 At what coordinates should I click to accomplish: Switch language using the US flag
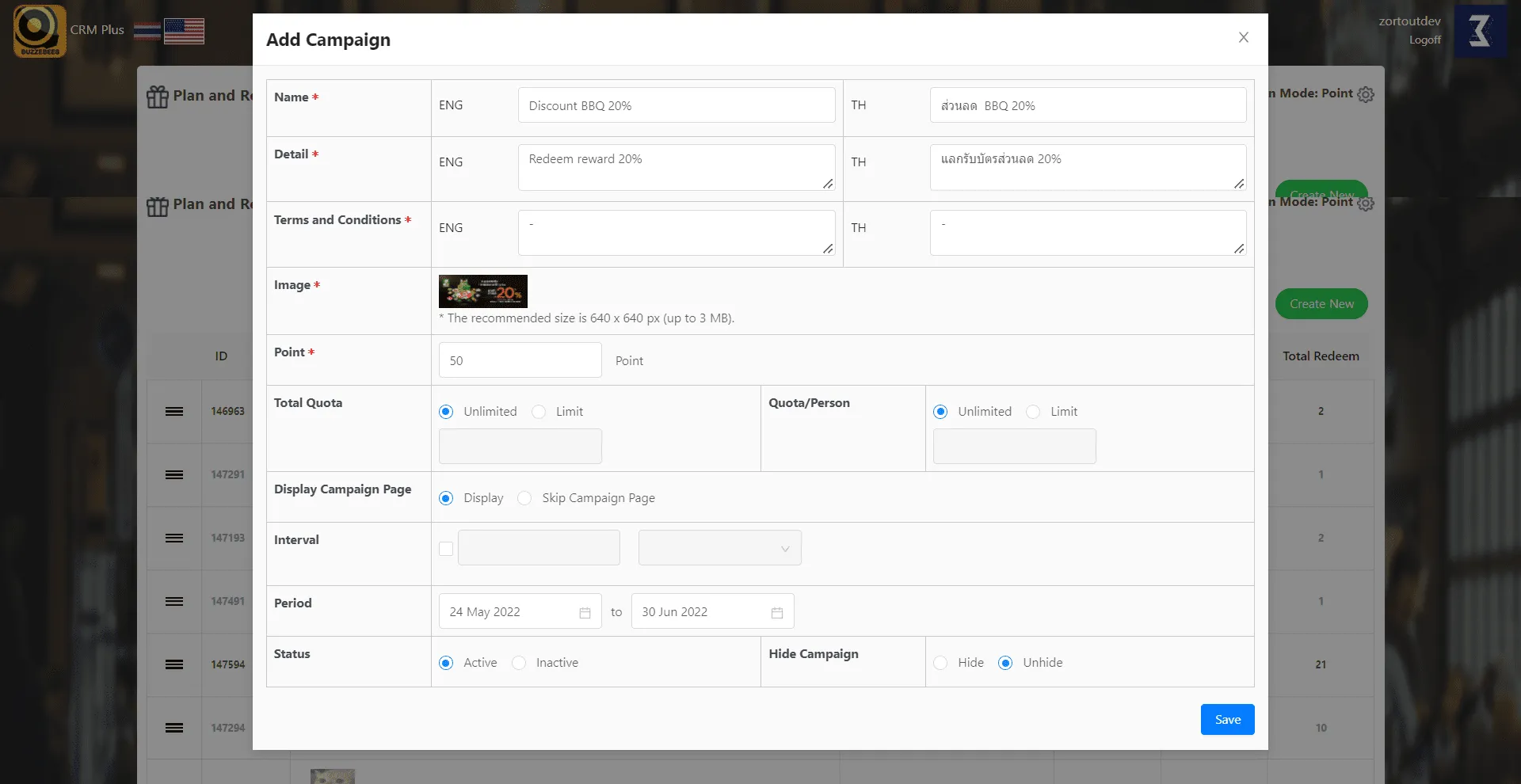click(x=184, y=31)
